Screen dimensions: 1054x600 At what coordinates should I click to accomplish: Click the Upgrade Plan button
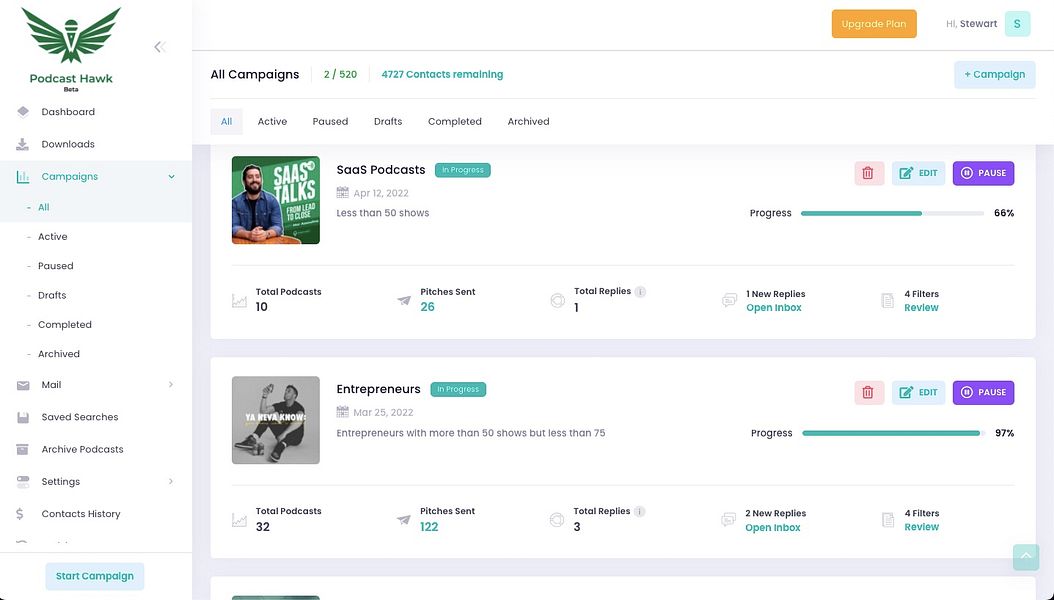coord(874,24)
